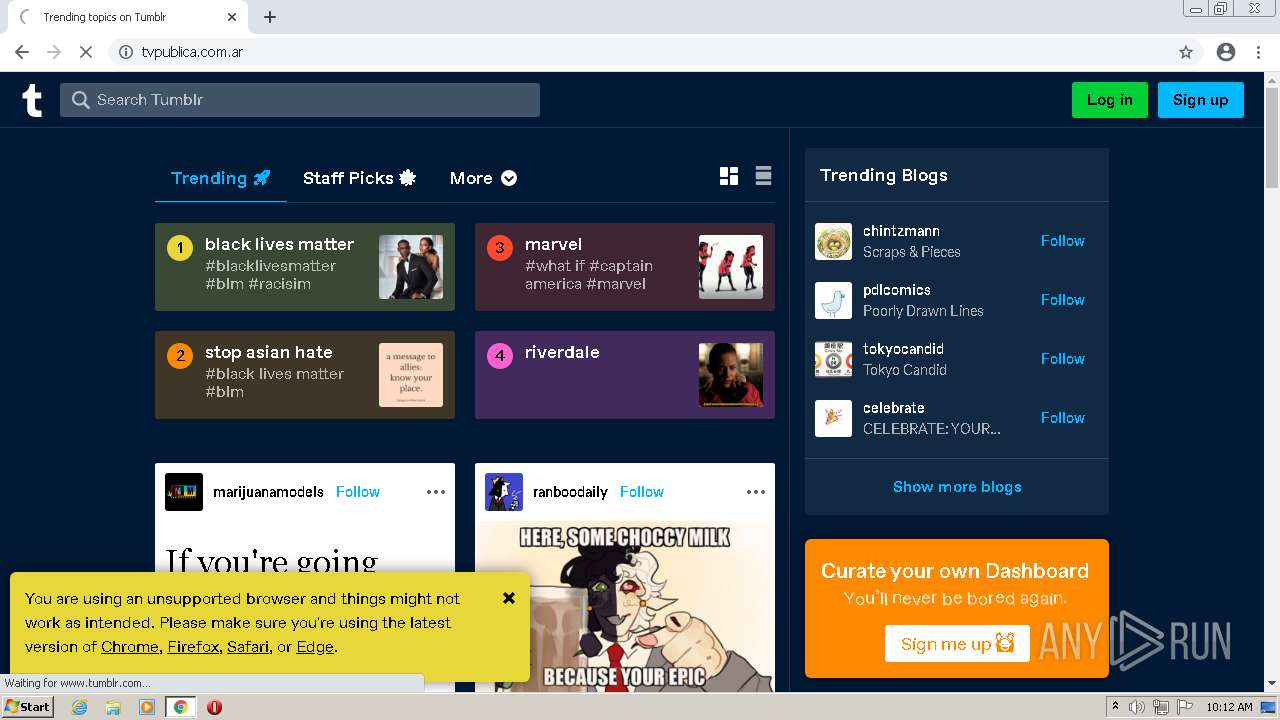Screen dimensions: 1280x720
Task: Go forward in browser history
Action: (54, 52)
